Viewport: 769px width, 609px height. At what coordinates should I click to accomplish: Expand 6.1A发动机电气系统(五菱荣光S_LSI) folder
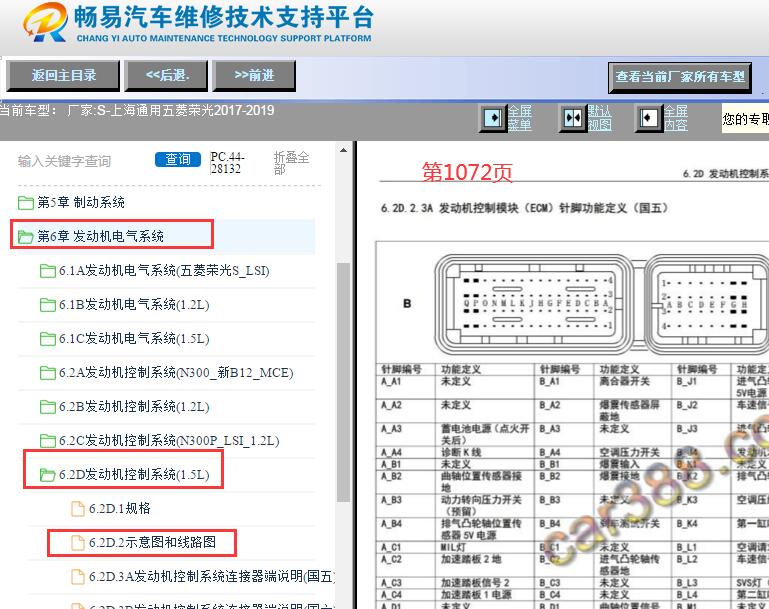164,271
